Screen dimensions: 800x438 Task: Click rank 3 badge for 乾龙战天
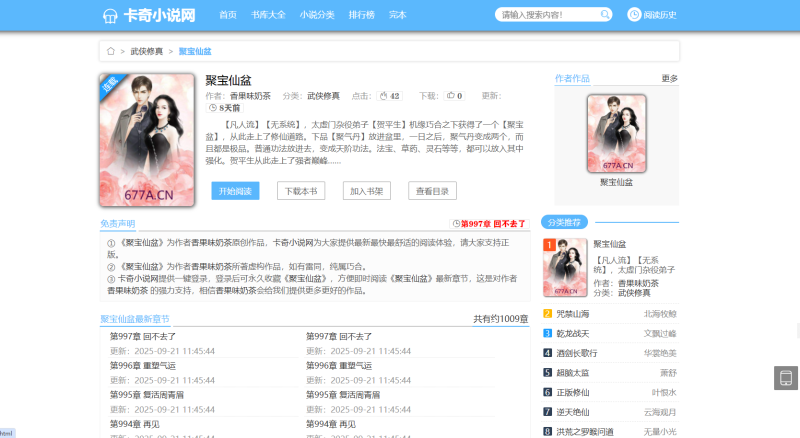[547, 333]
